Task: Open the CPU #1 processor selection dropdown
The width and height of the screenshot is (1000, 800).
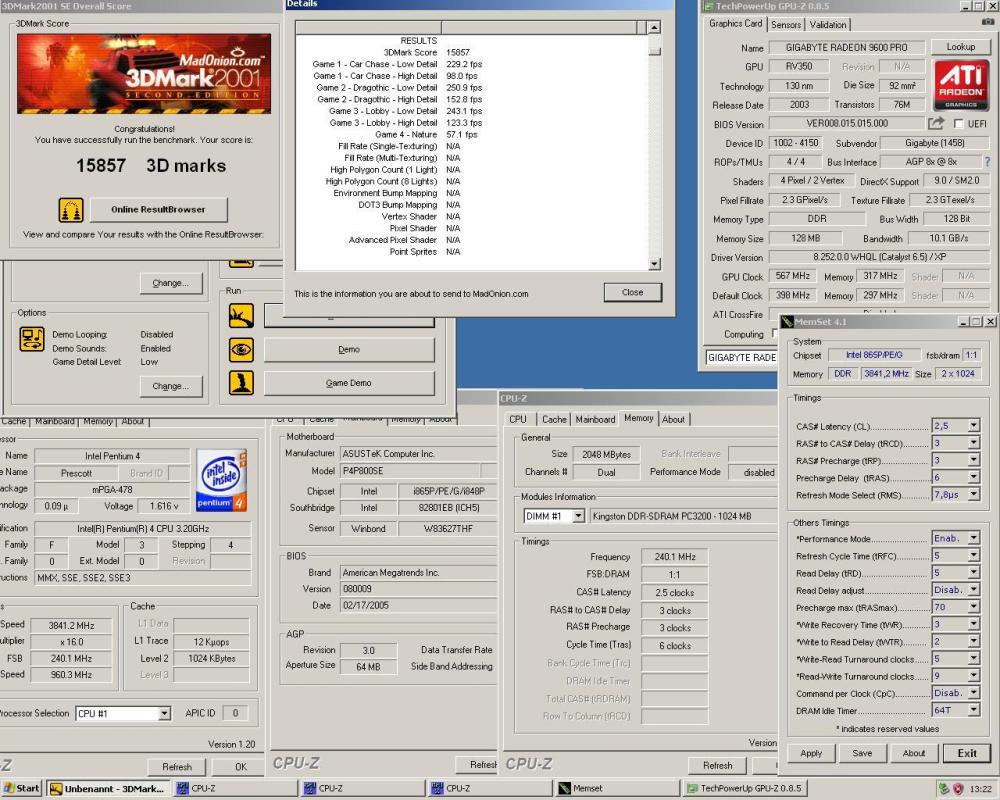Action: pyautogui.click(x=164, y=713)
